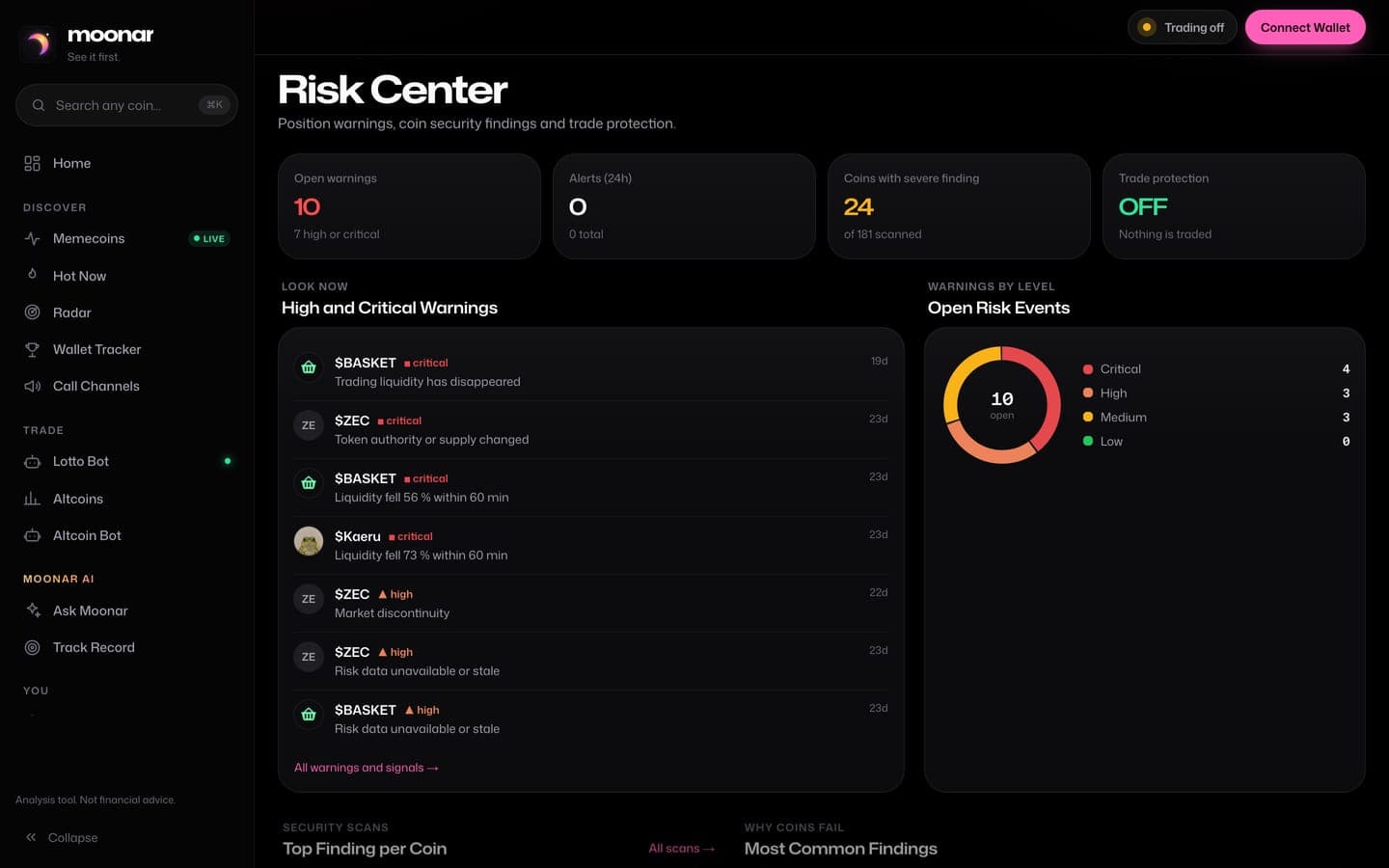Open All warnings and signals link

(x=367, y=768)
